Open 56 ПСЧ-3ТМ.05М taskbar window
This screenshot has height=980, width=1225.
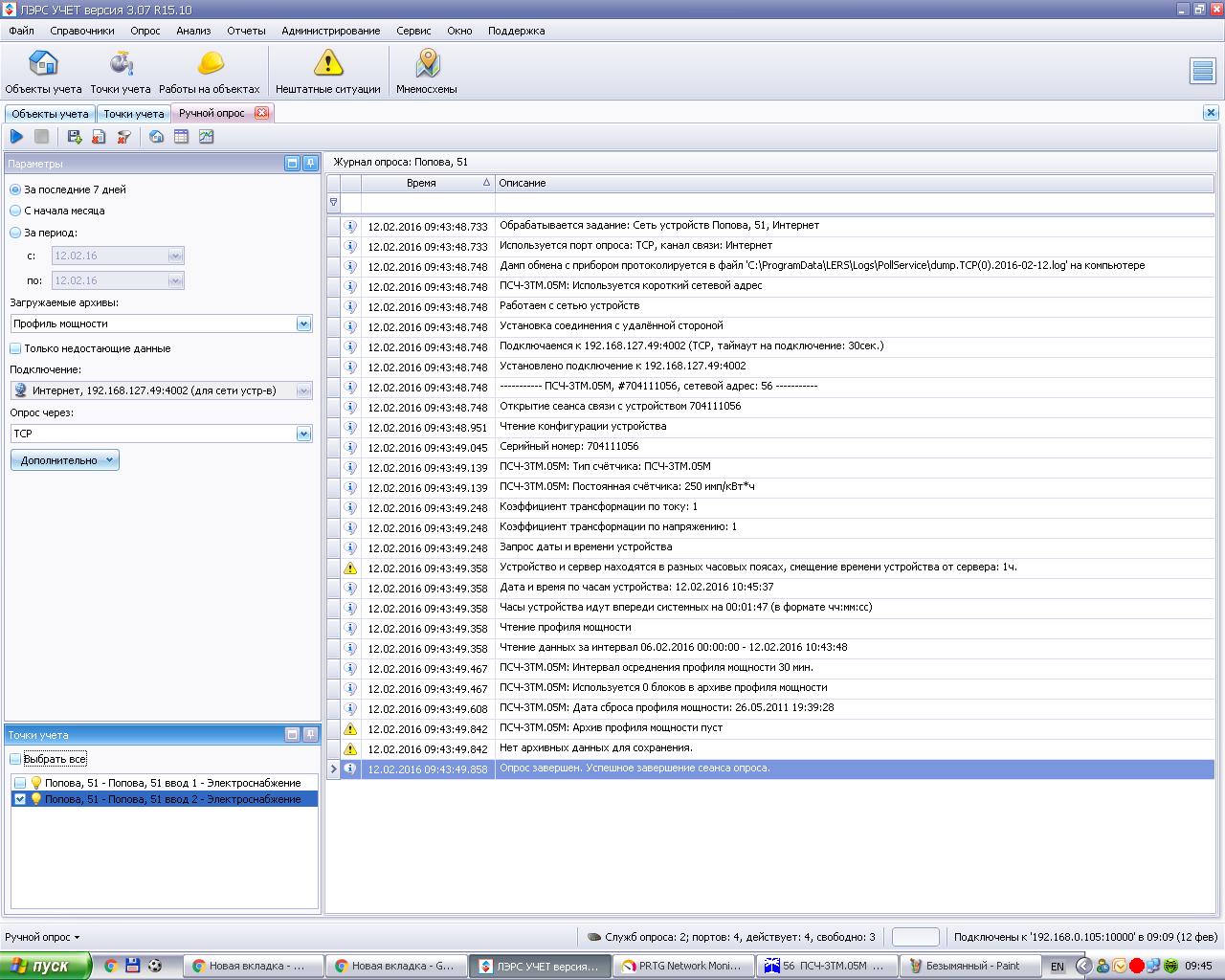[826, 966]
